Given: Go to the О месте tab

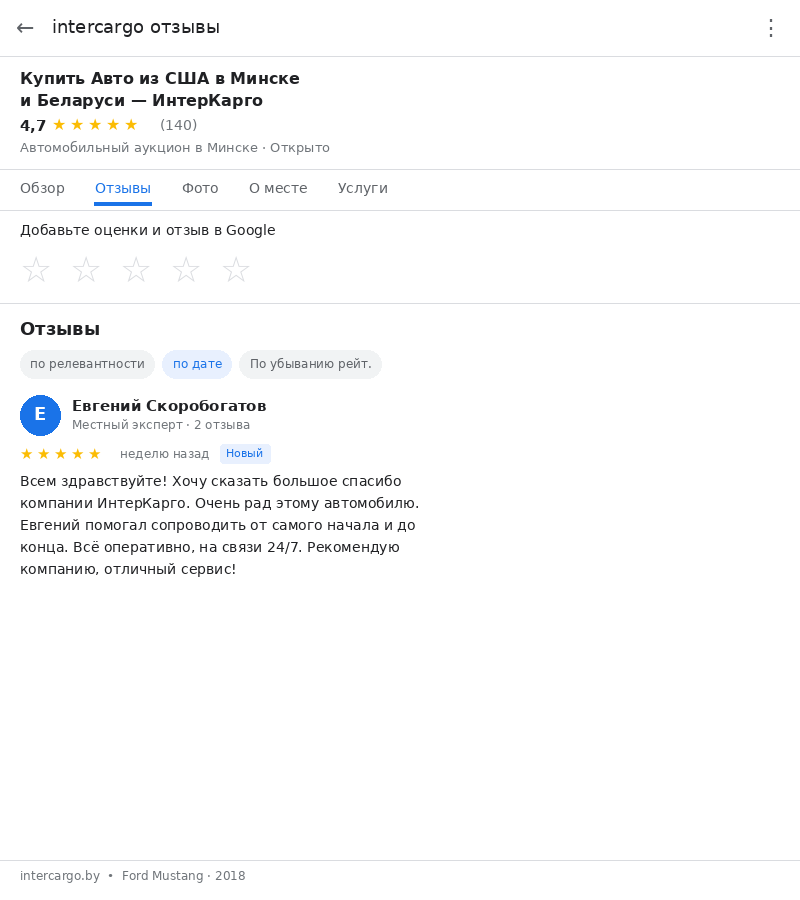Looking at the screenshot, I should [x=278, y=188].
